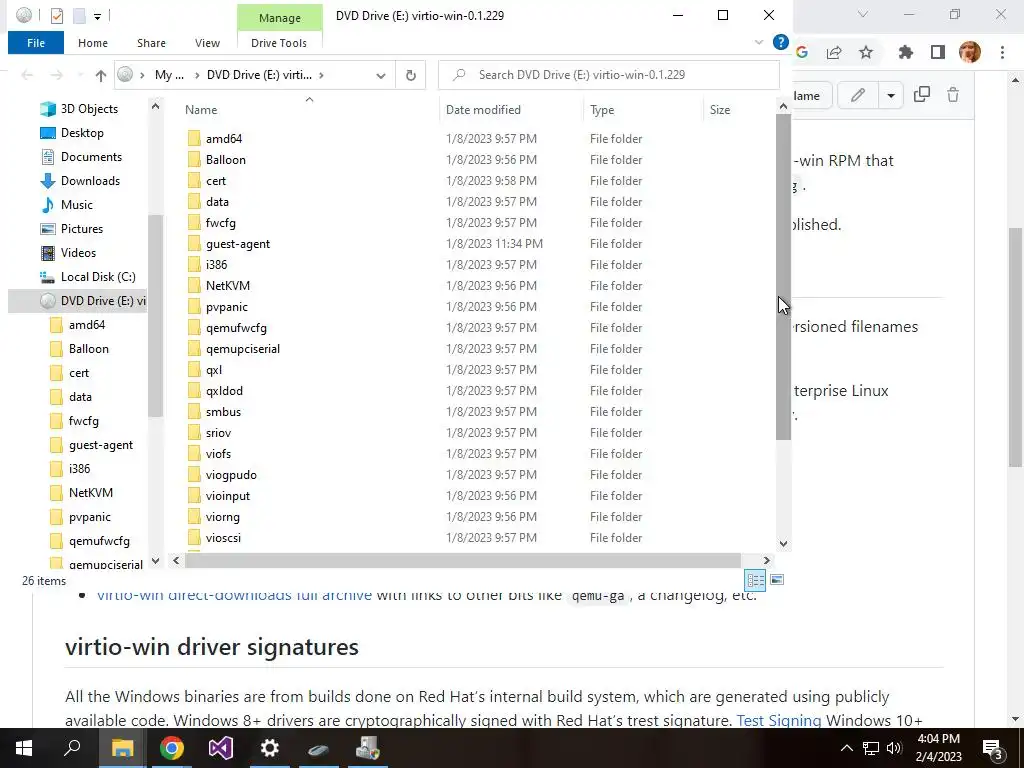Open the Test Signing link in Chrome
The image size is (1024, 768).
(778, 720)
